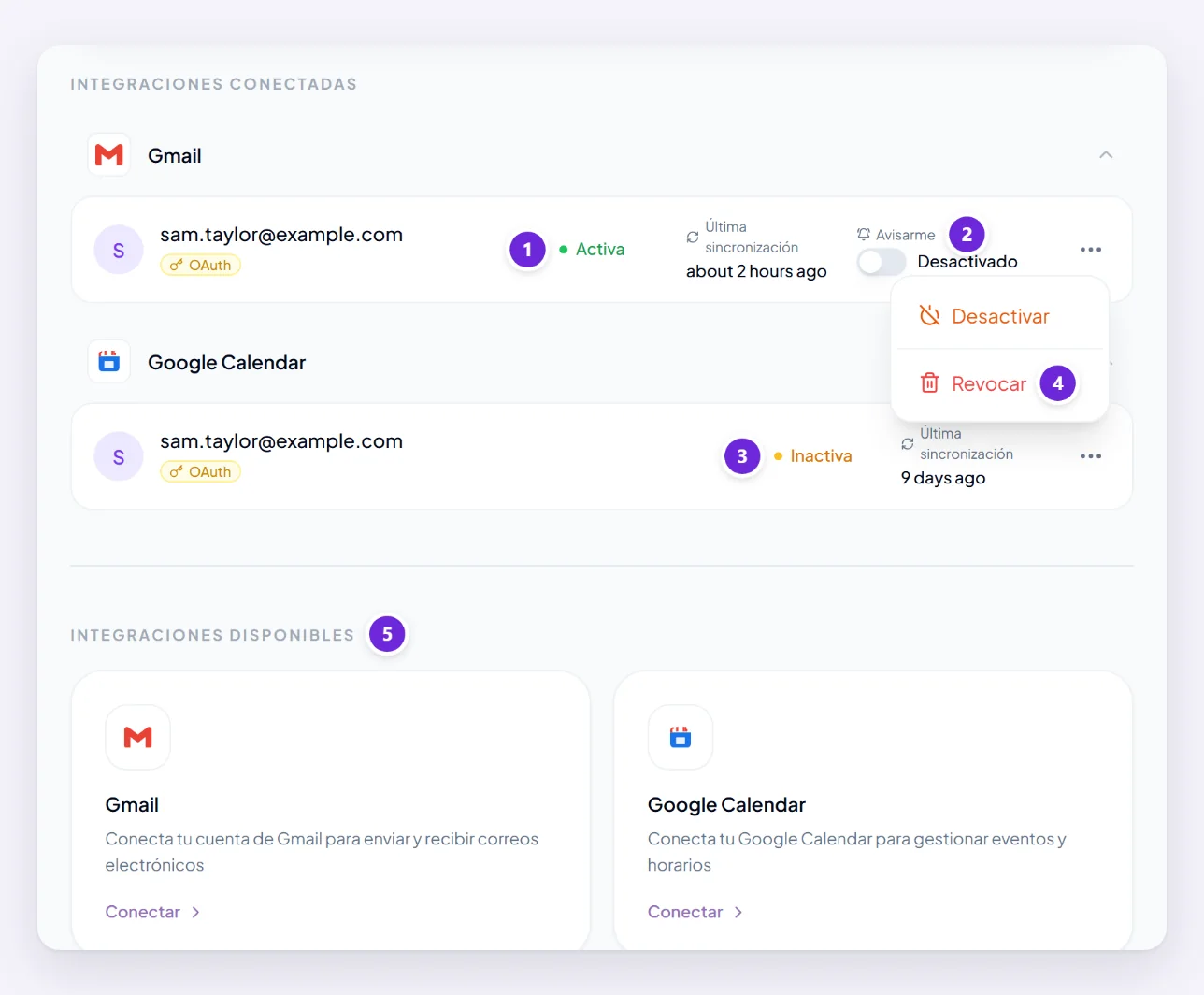Click the Gmail logo in connected integrations header
This screenshot has height=995, width=1204.
(109, 154)
